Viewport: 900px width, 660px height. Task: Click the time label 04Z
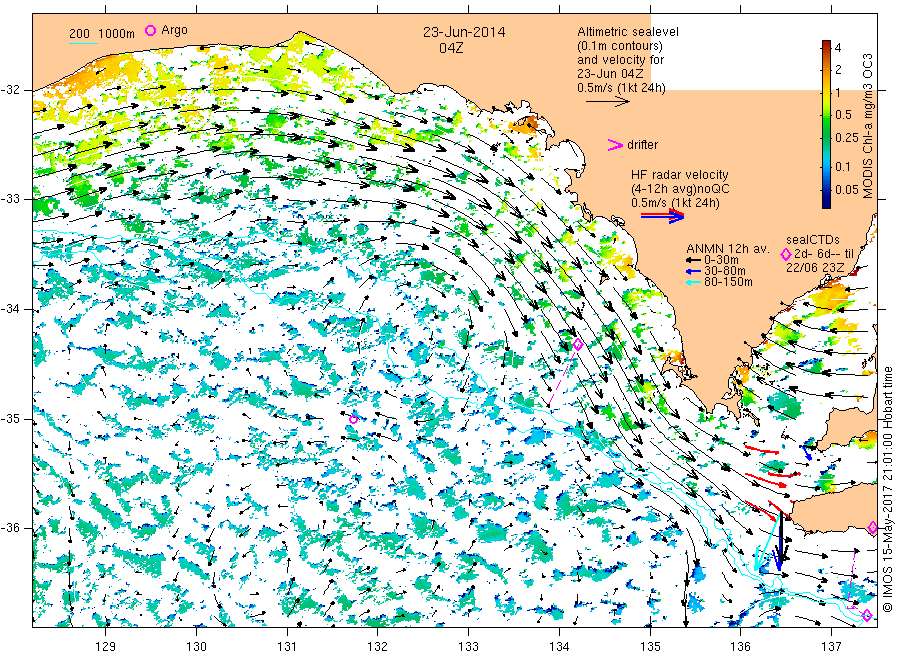tap(451, 48)
